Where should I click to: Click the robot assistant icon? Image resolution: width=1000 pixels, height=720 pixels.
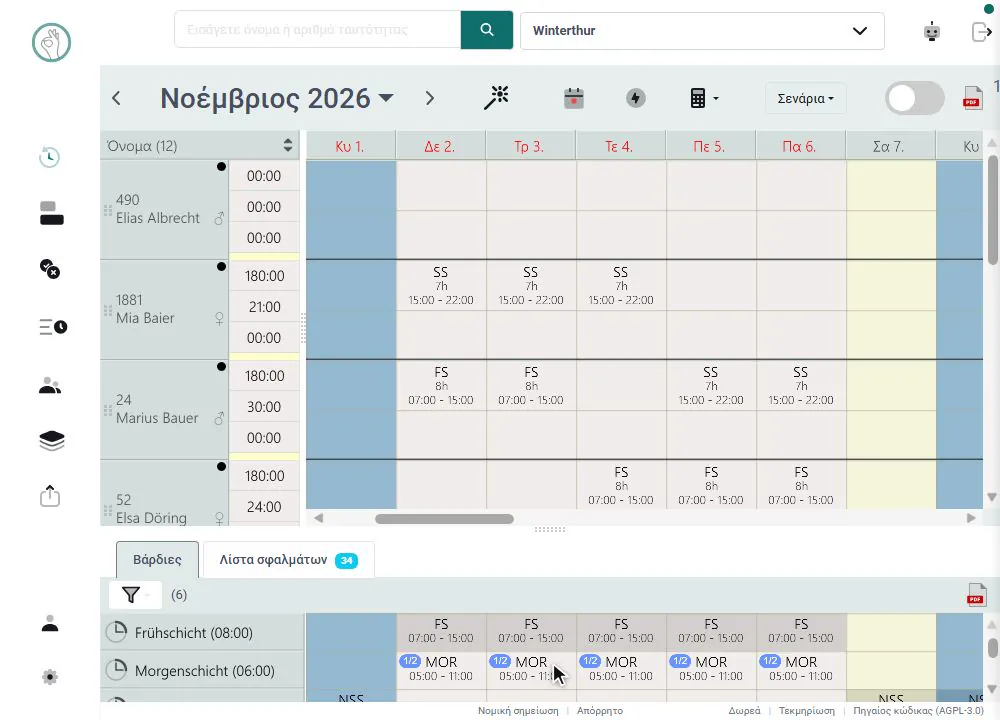coord(932,31)
